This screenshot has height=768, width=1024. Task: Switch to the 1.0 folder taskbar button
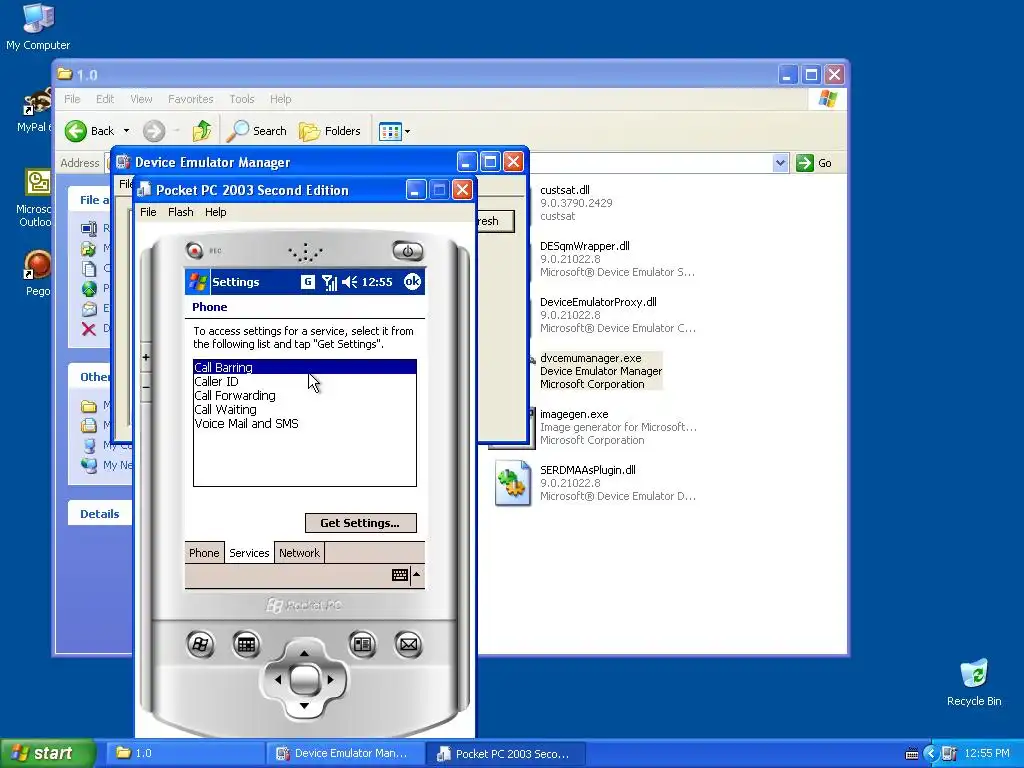184,754
